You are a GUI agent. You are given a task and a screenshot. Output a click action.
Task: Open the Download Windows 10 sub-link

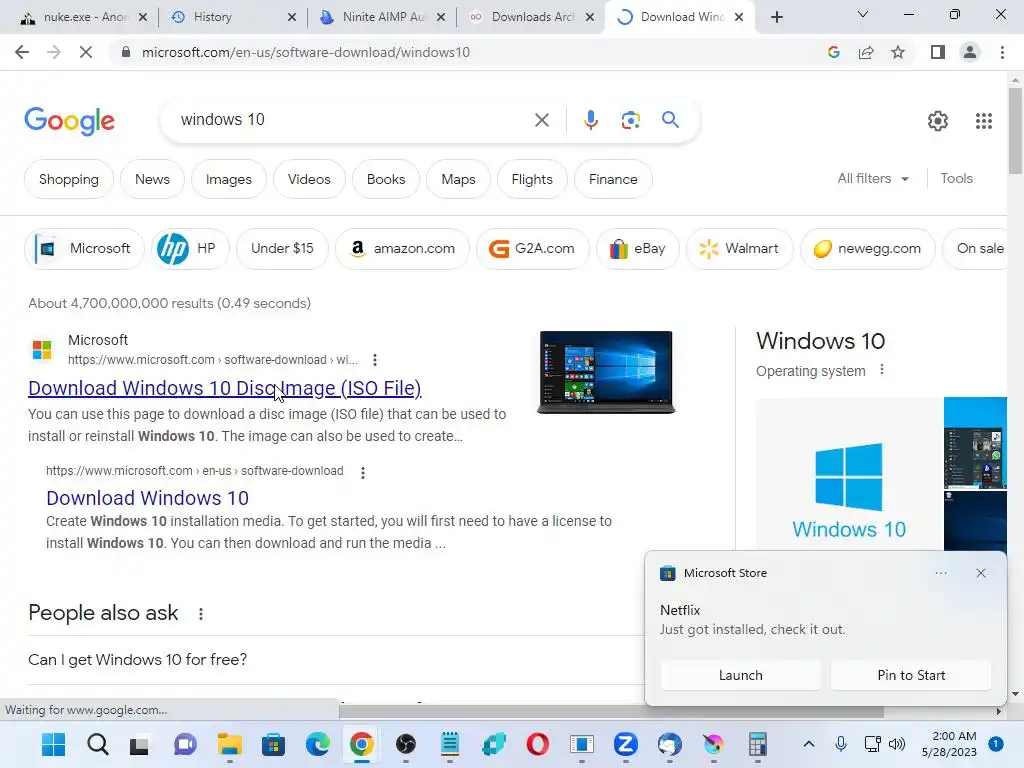pos(148,498)
